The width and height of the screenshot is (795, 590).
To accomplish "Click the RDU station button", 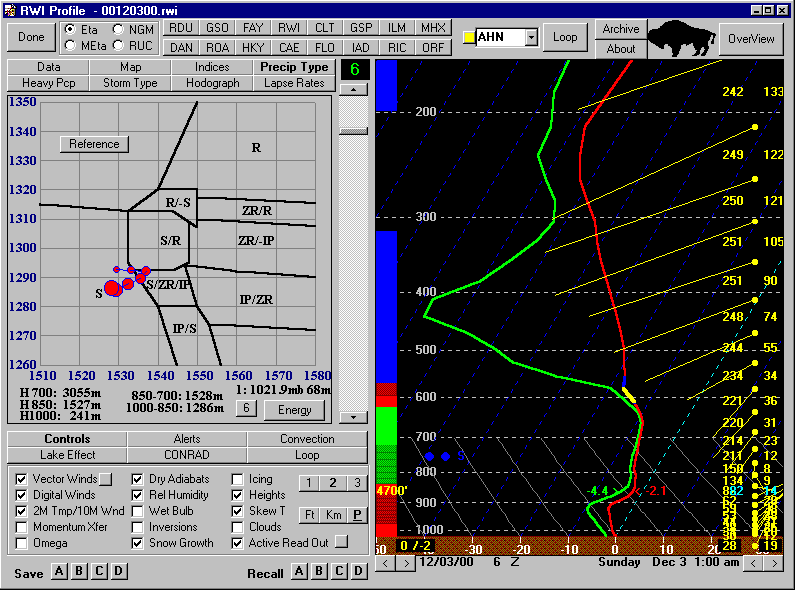I will click(x=181, y=28).
